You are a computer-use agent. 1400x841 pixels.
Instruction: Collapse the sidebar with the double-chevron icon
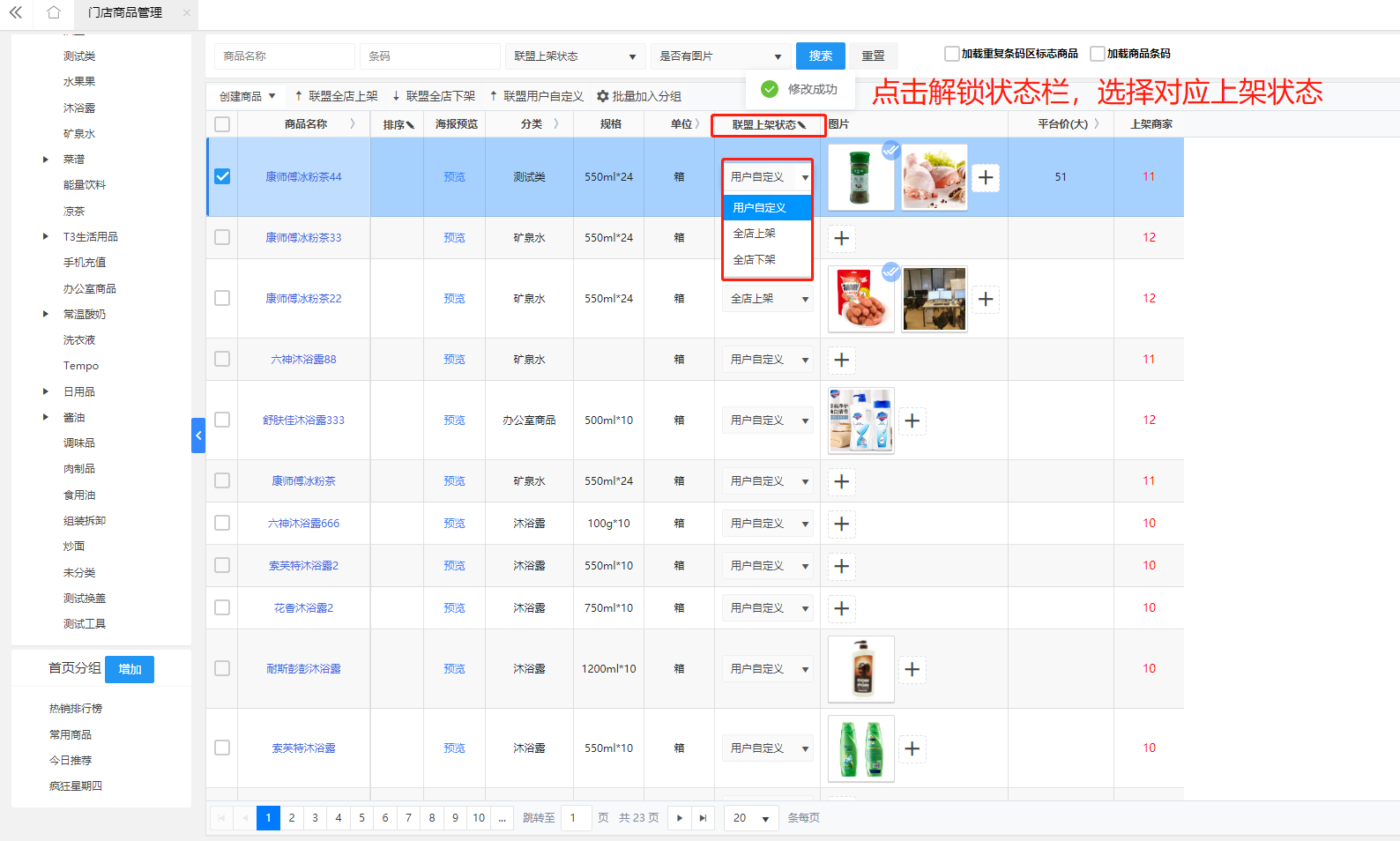(x=16, y=12)
